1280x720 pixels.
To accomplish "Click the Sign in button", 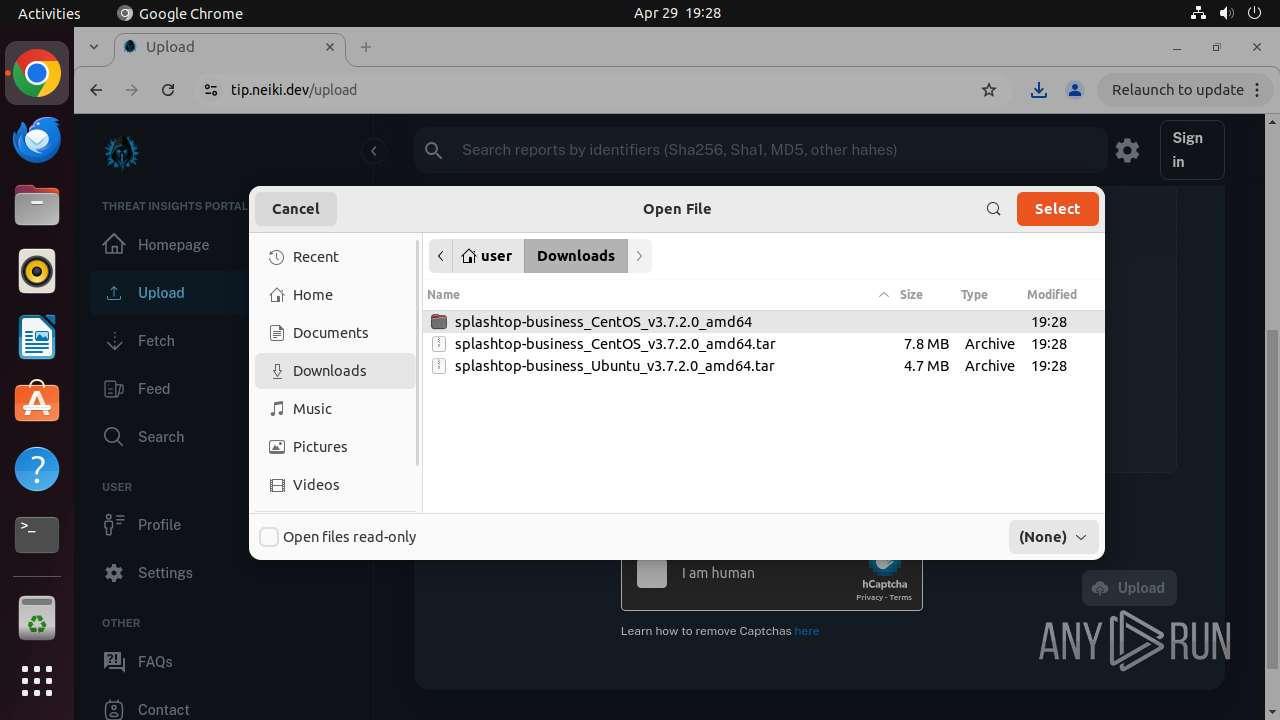I will [1192, 150].
